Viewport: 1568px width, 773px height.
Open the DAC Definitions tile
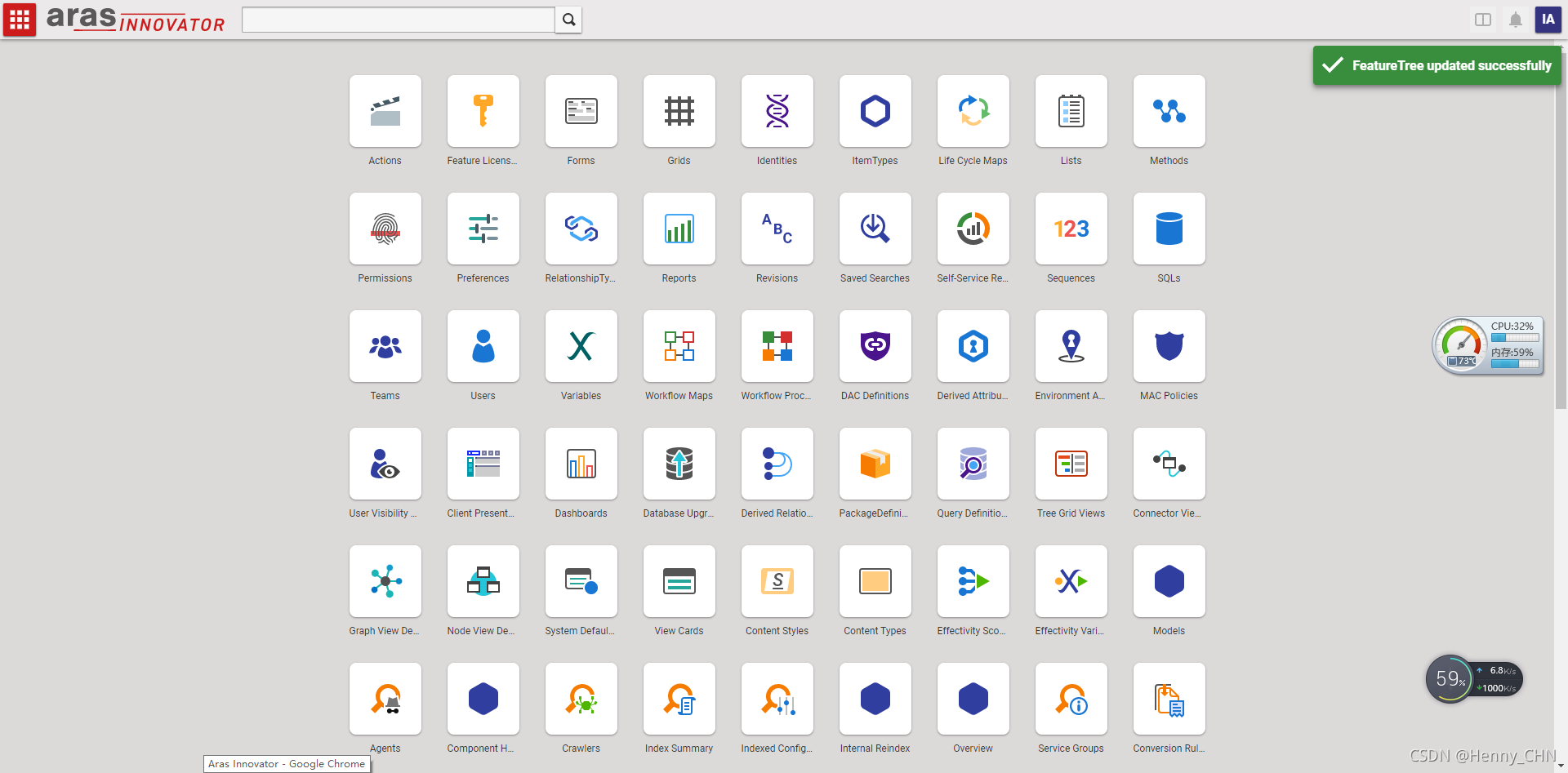coord(875,346)
